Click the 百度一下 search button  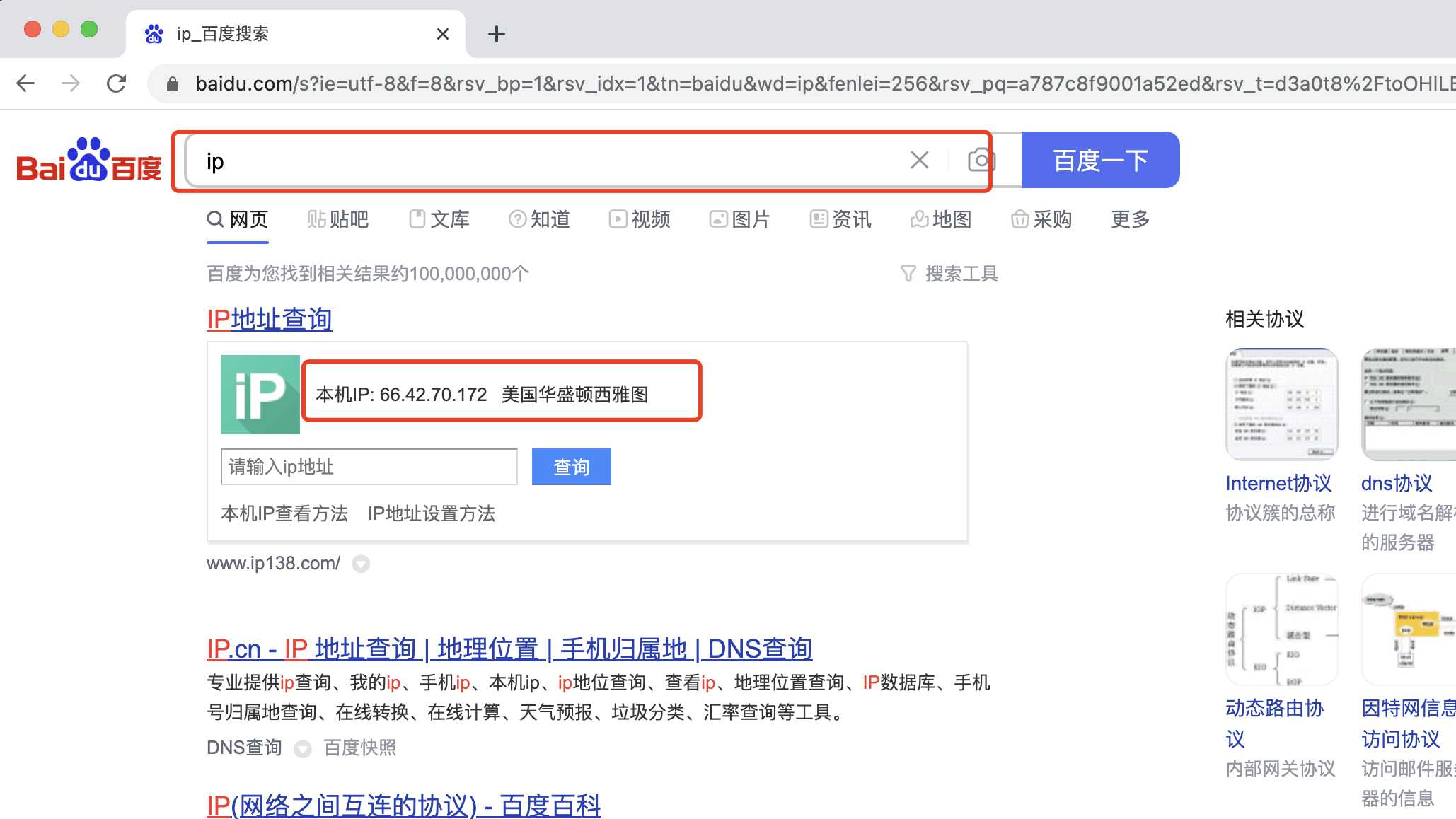click(x=1101, y=160)
